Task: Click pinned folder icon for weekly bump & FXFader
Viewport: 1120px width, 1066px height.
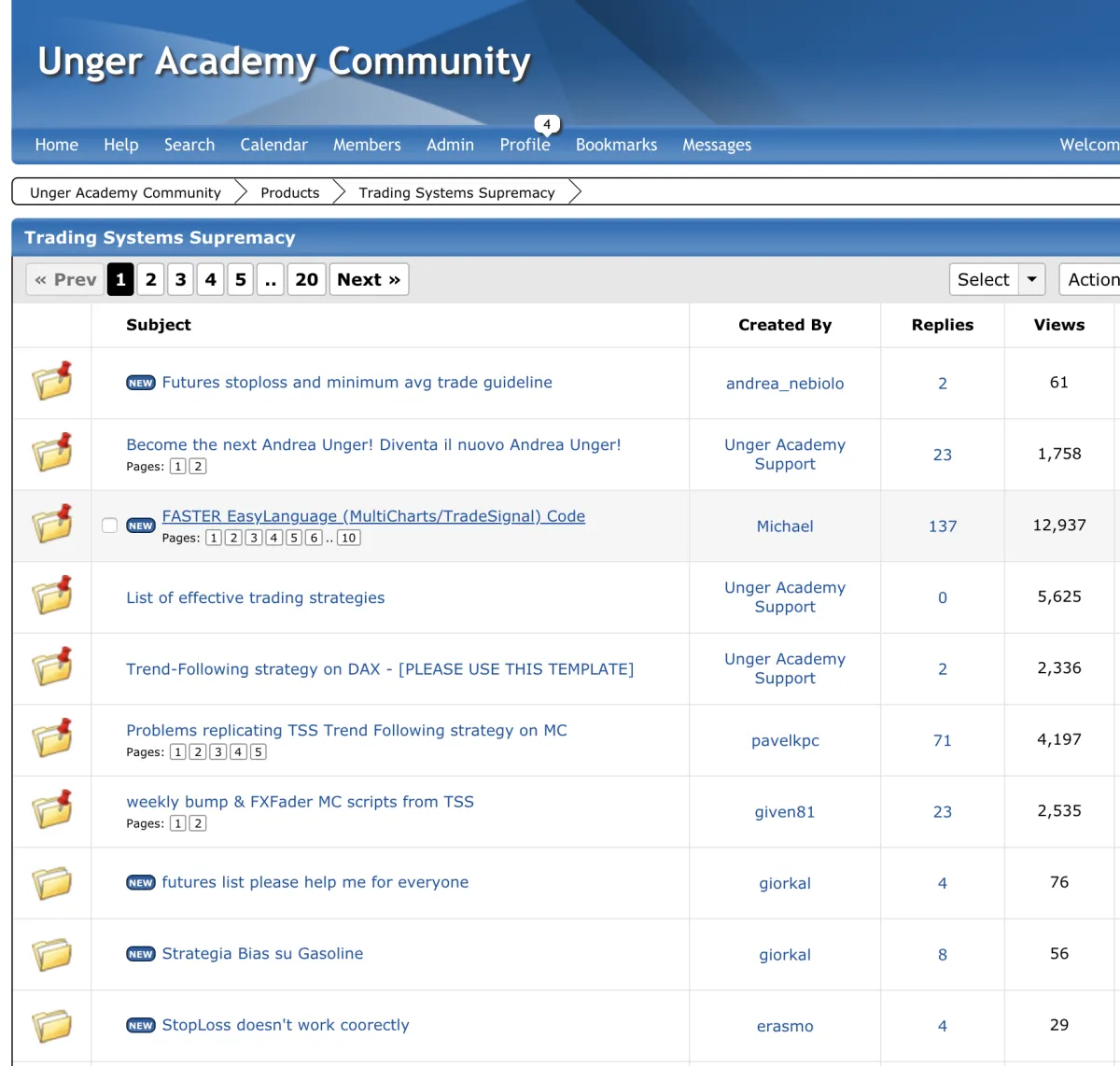Action: (52, 809)
